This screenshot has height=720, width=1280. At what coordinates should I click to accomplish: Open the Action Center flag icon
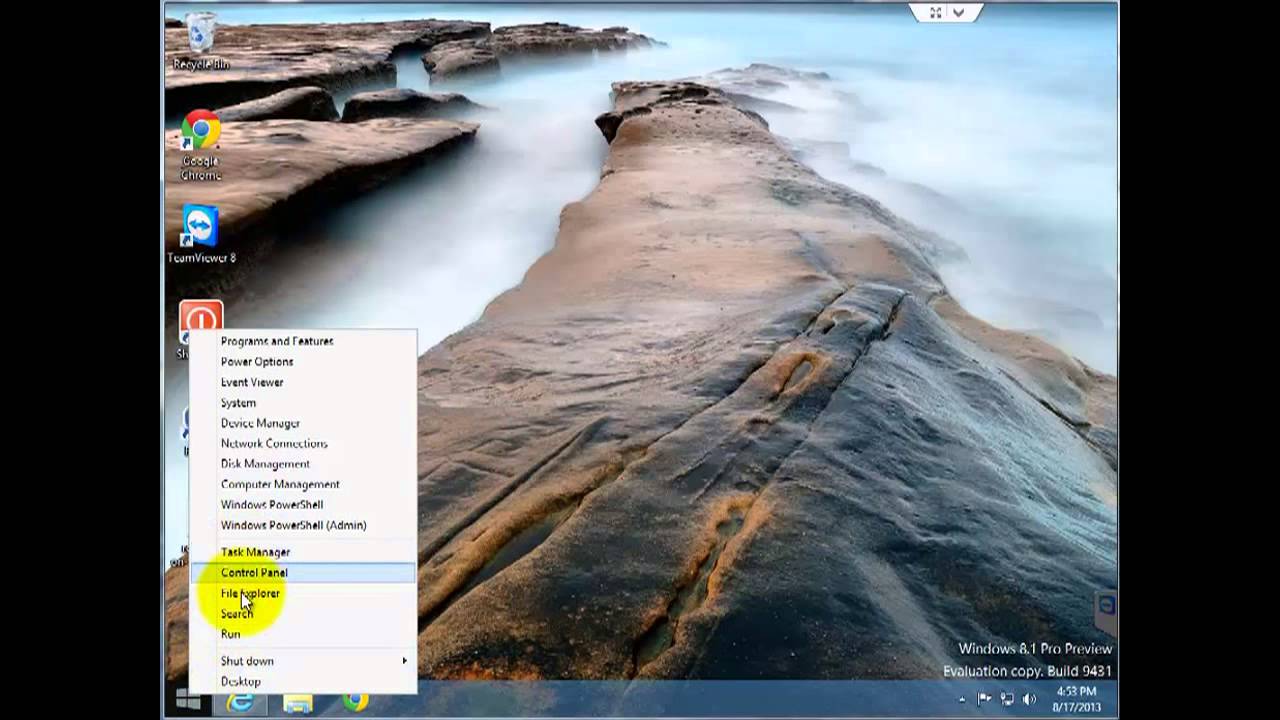(984, 699)
